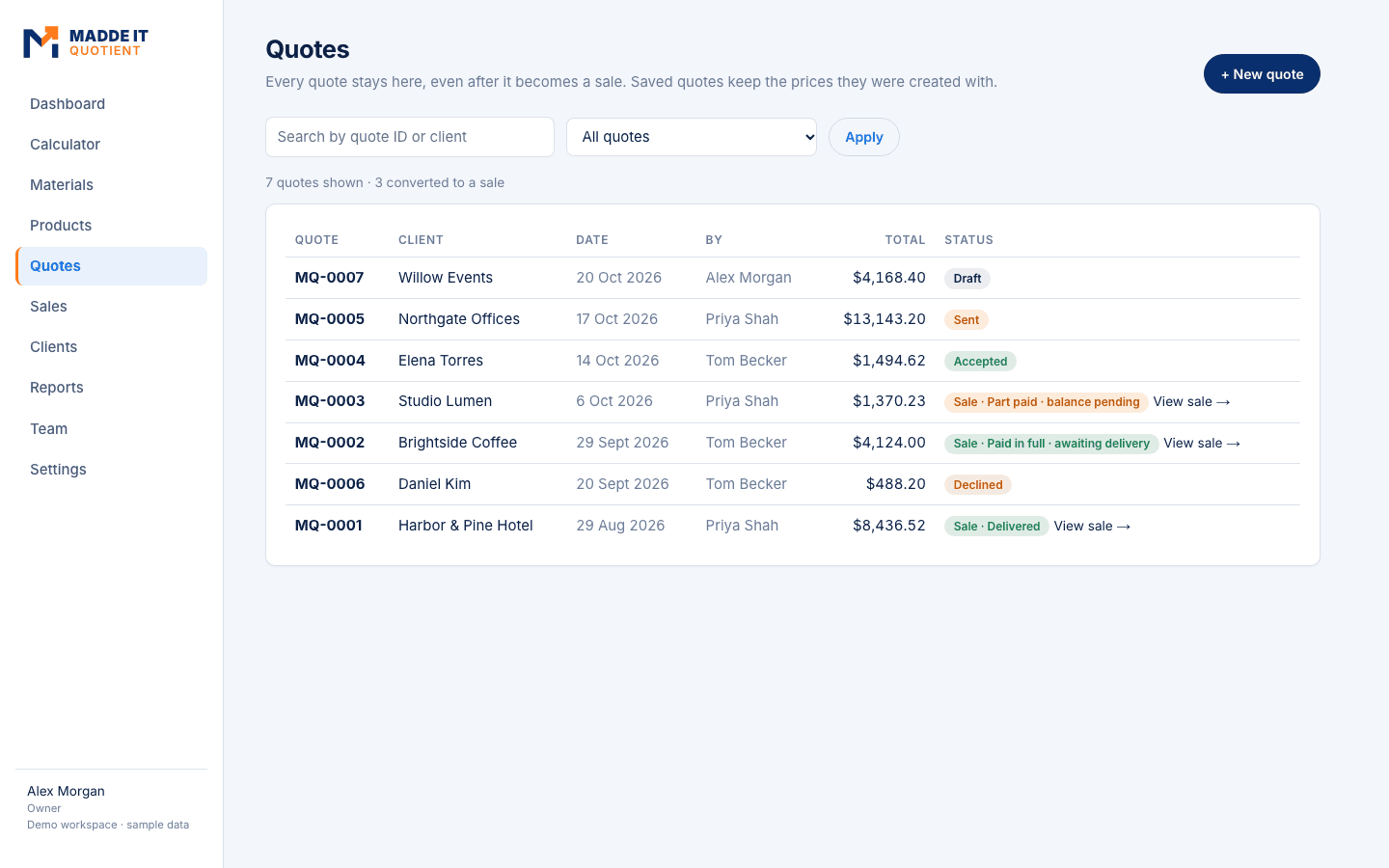Click the $13,143.20 total
The height and width of the screenshot is (868, 1389).
pyautogui.click(x=885, y=319)
